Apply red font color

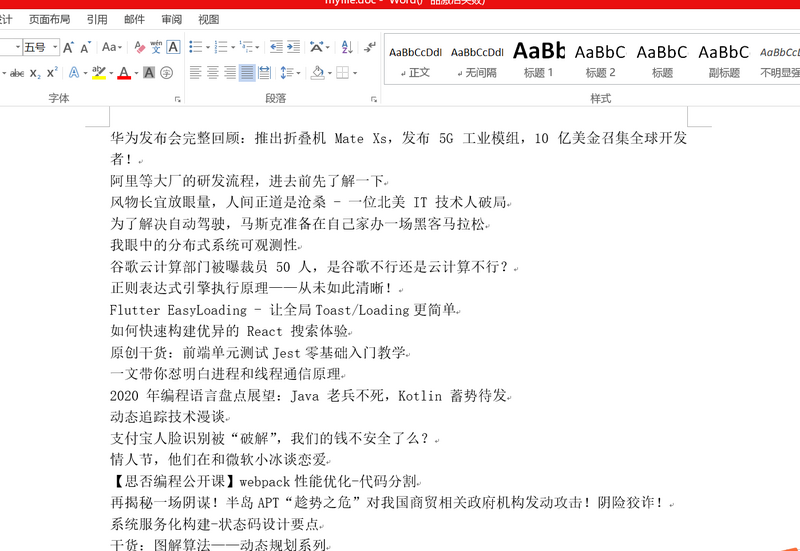click(x=124, y=73)
